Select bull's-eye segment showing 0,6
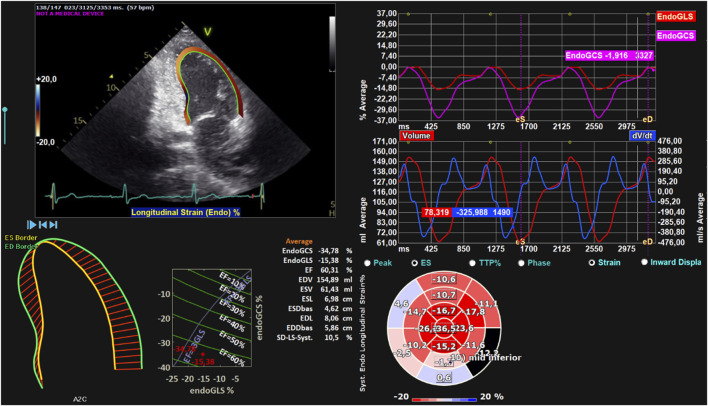 pos(444,378)
